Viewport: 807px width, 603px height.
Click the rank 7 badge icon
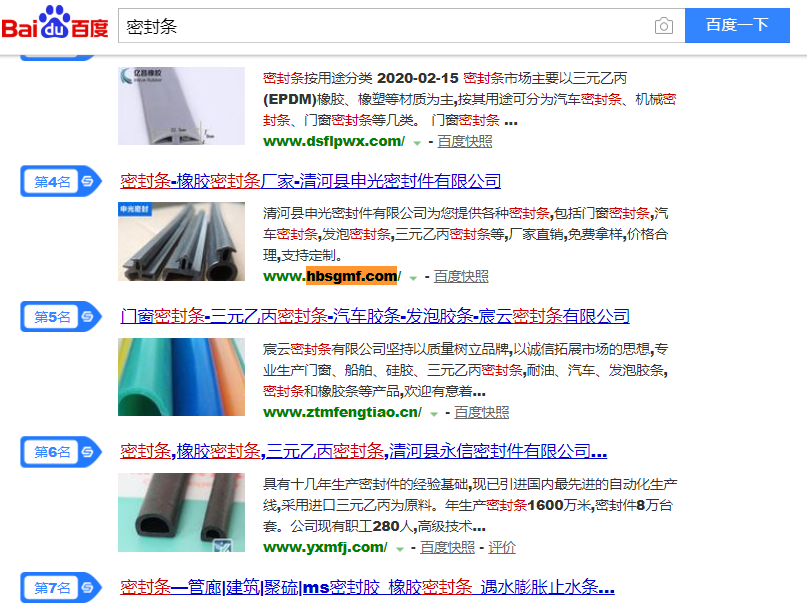(61, 587)
